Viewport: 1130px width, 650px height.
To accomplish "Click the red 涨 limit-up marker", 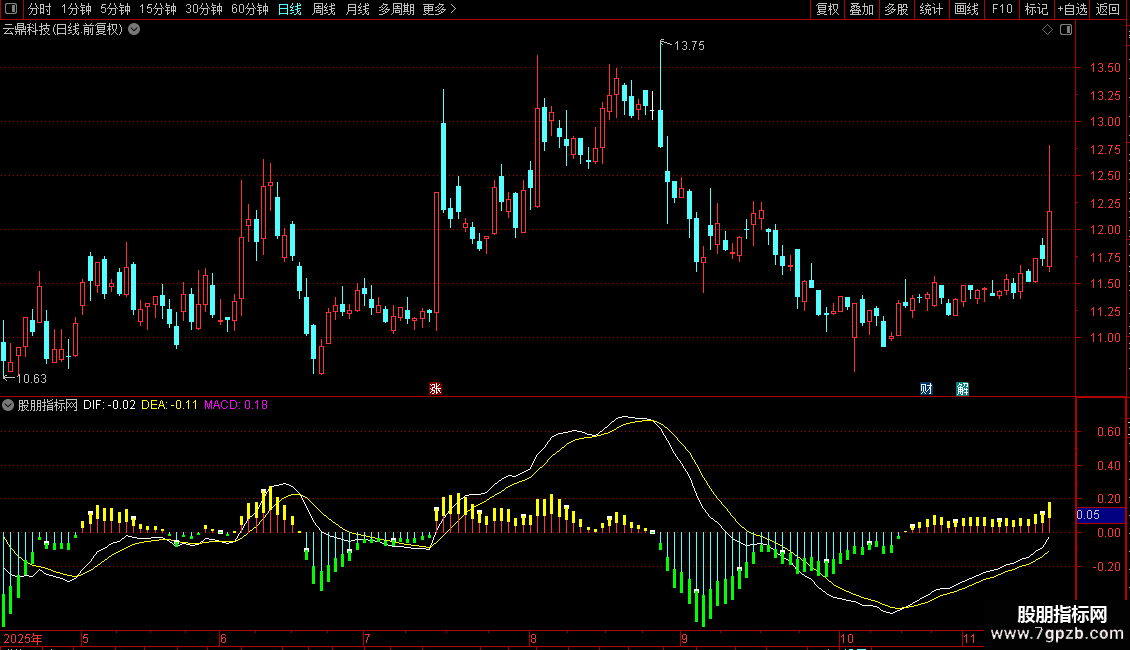I will click(435, 389).
